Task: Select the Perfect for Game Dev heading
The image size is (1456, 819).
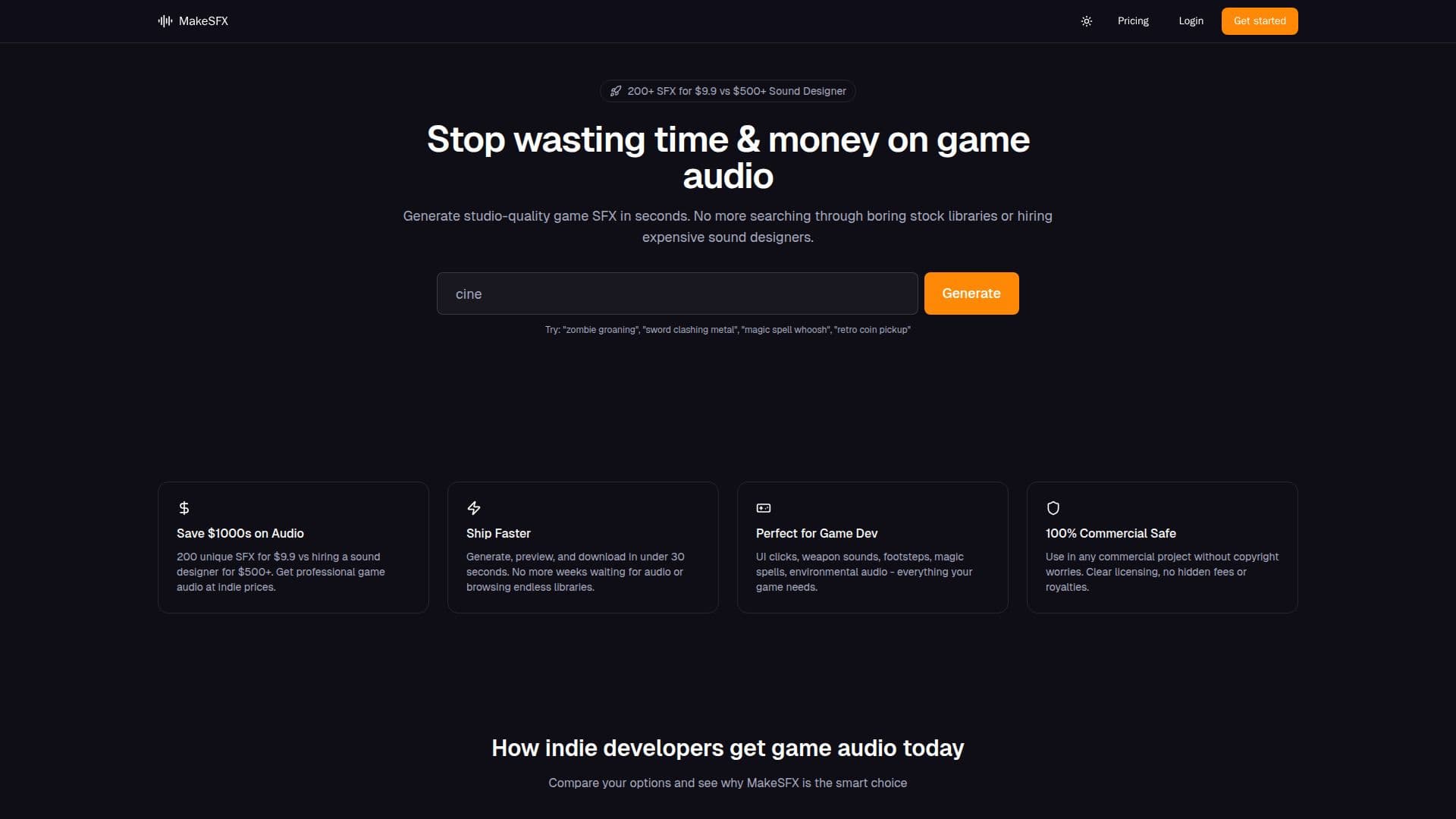Action: coord(817,533)
